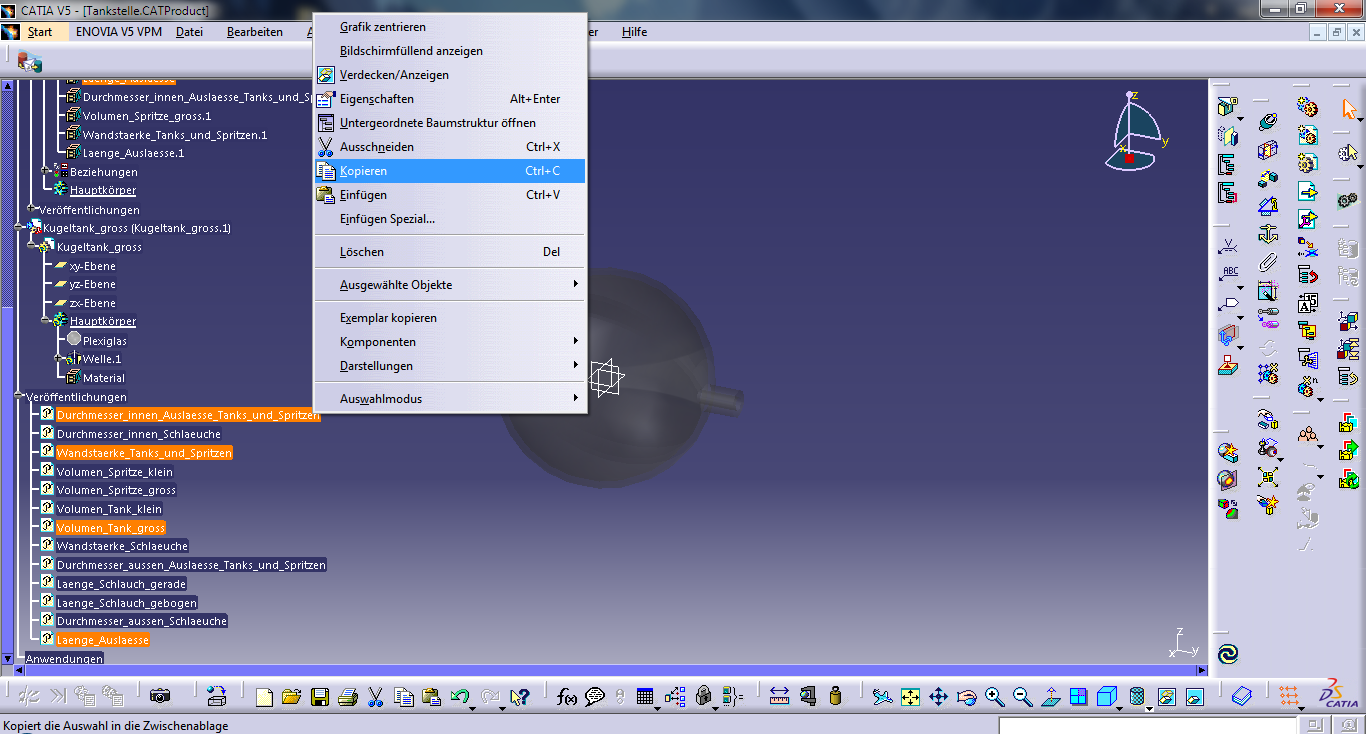
Task: Collapse the Hauptkörper node above Plexiglas
Action: pos(46,321)
